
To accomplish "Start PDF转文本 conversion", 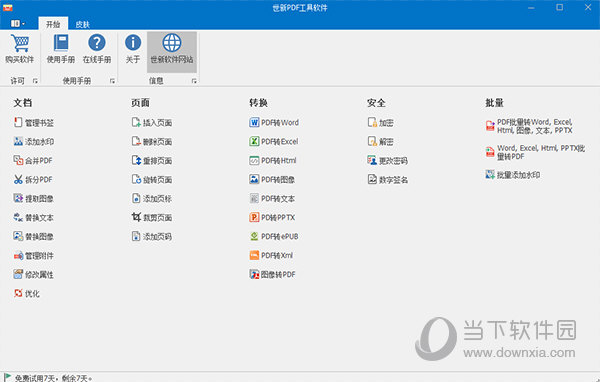I will (x=272, y=198).
